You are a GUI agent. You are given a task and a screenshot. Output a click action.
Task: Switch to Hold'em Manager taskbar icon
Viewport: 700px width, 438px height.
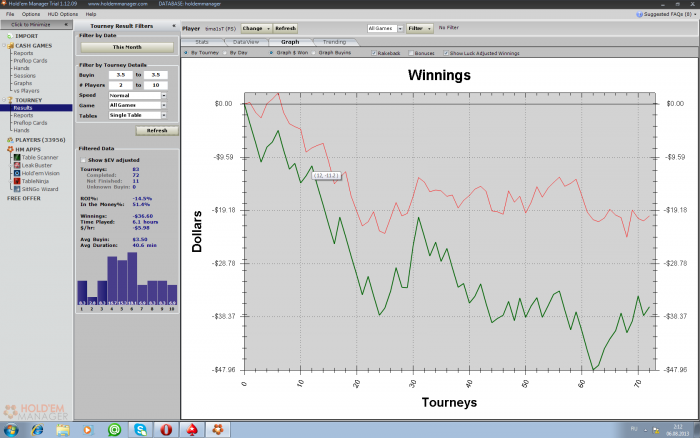point(218,430)
